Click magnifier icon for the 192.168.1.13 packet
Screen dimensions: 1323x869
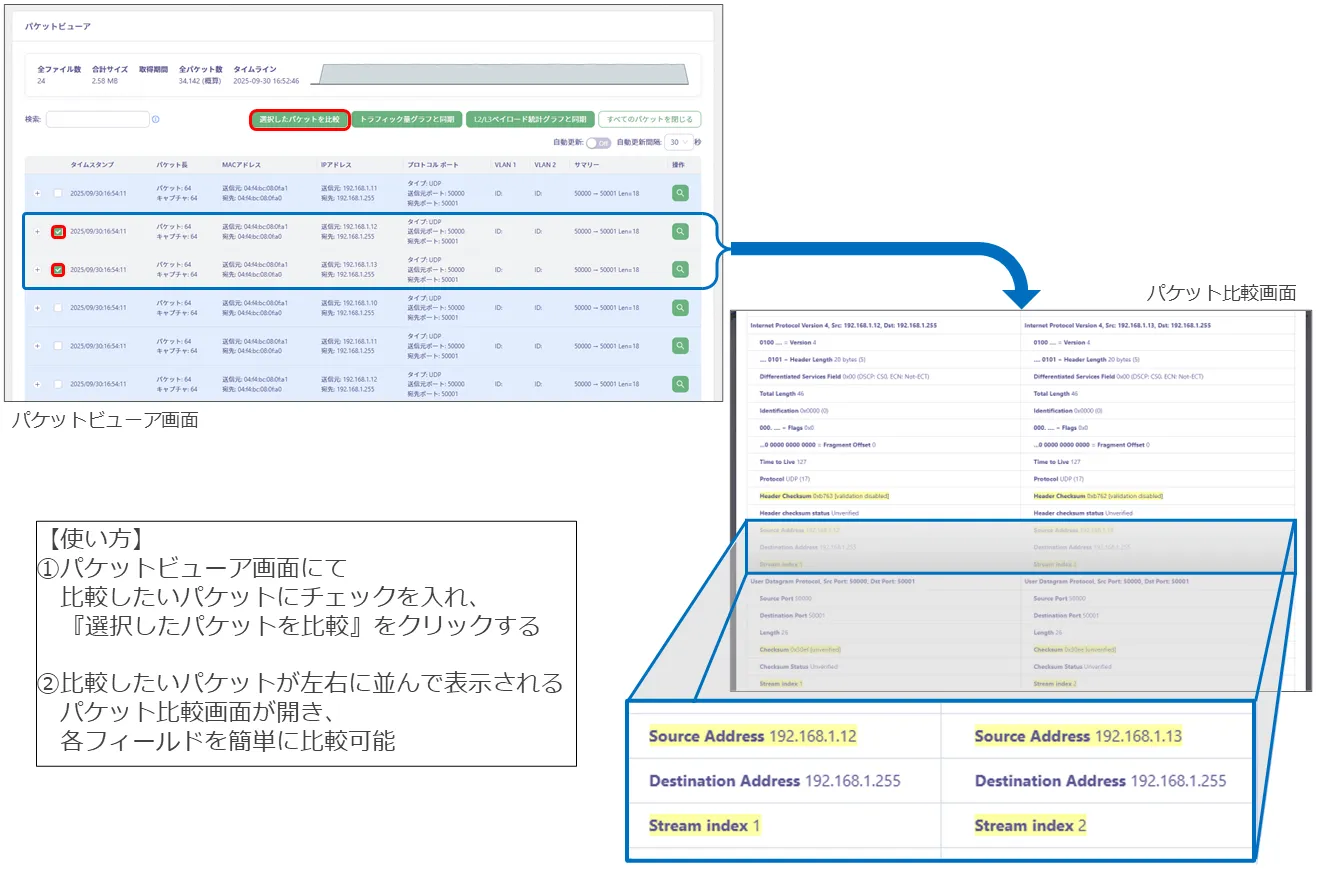coord(680,269)
